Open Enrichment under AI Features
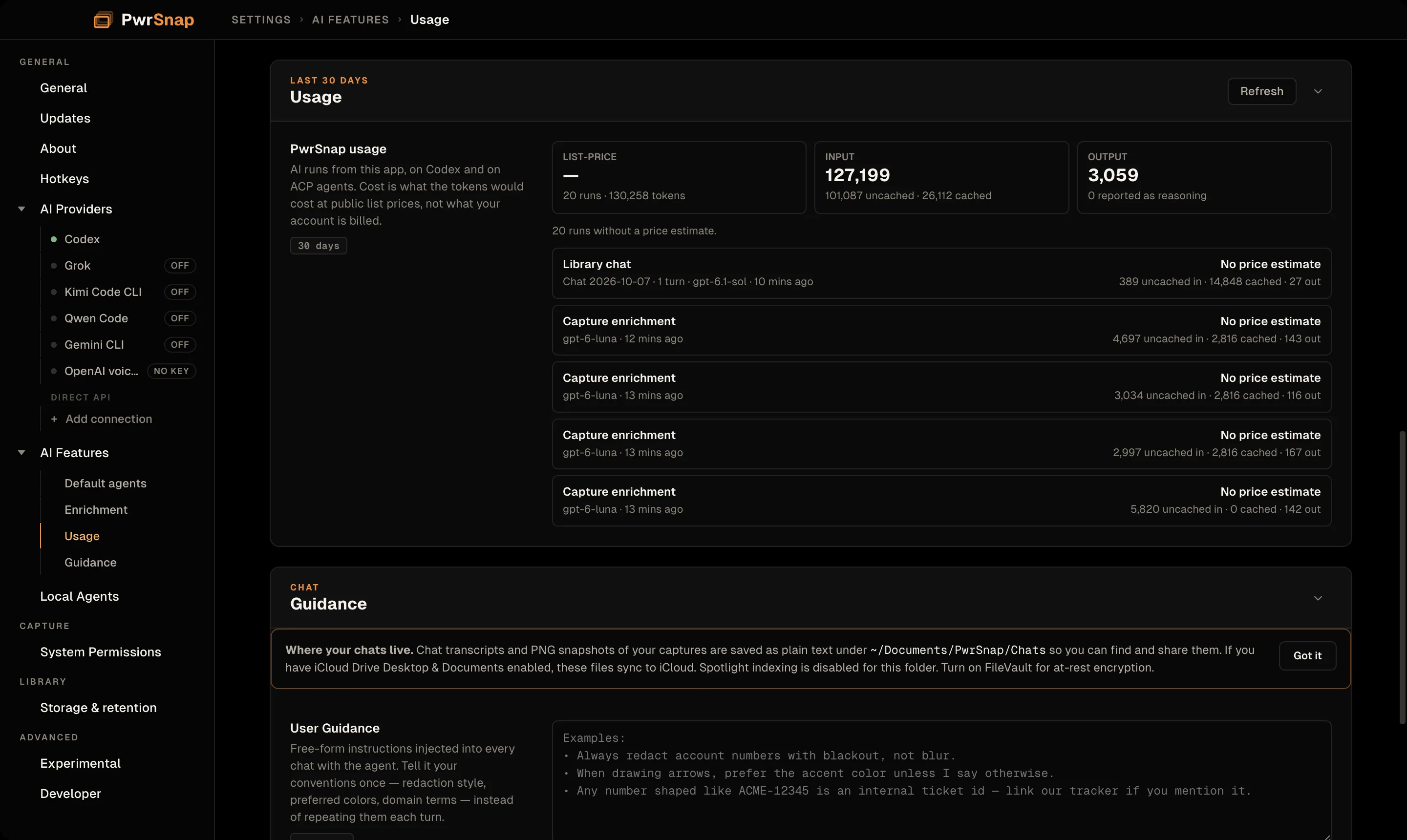The image size is (1407, 840). 96,510
